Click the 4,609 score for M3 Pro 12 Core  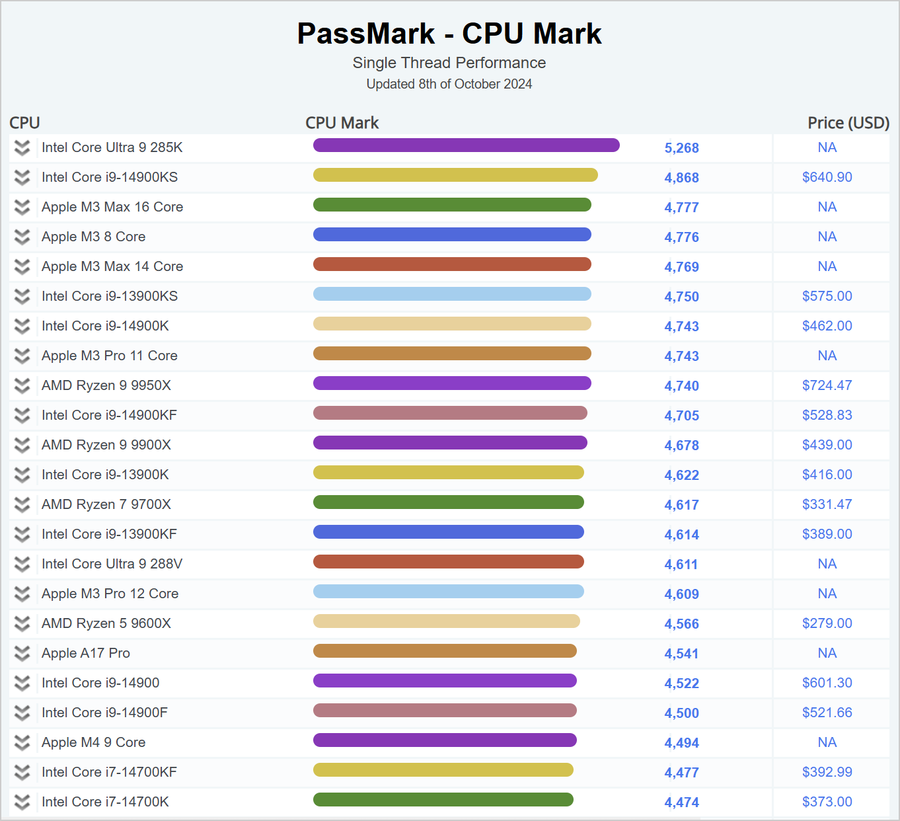(682, 594)
